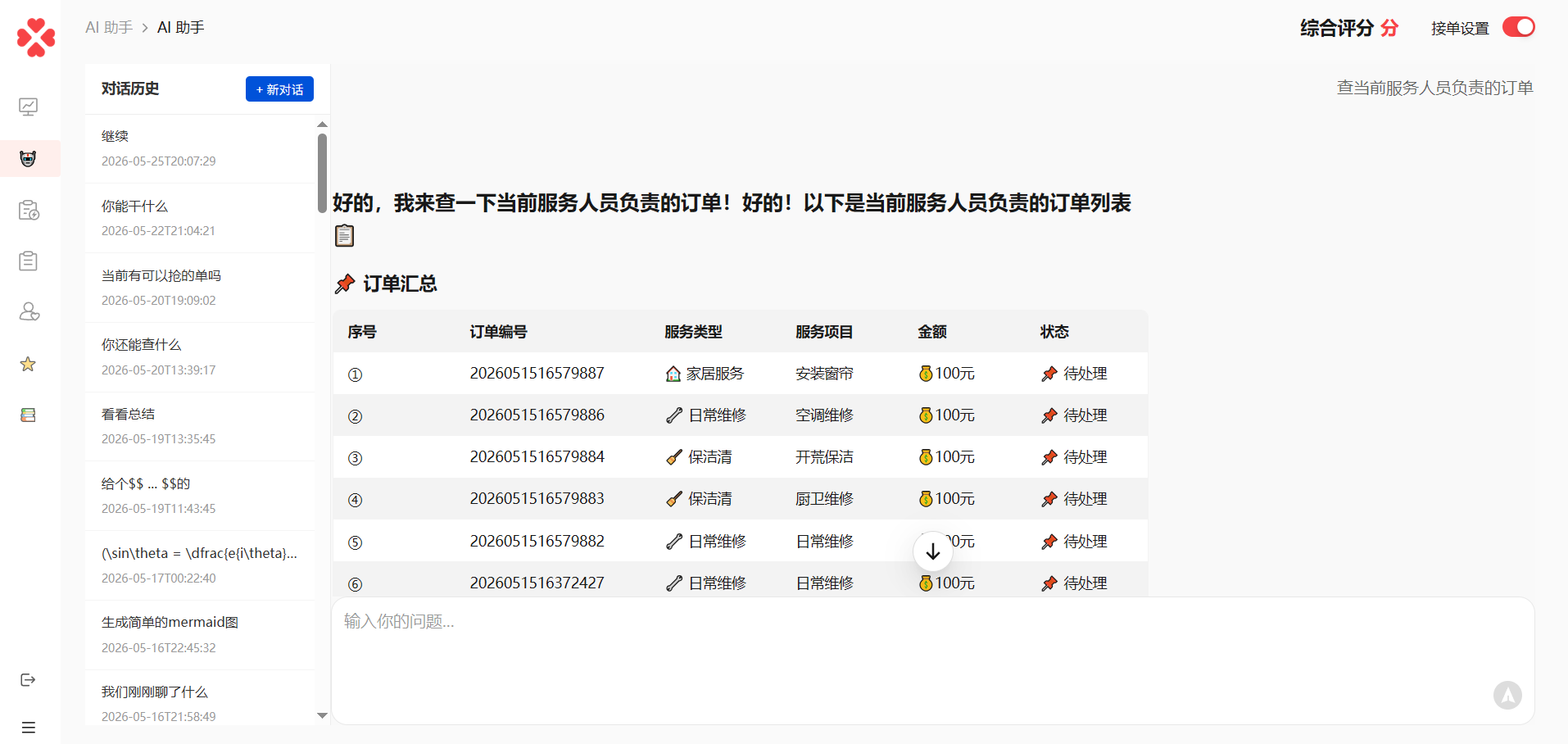Click the scrollbar up arrow in history list
This screenshot has height=744, width=1568.
(322, 125)
